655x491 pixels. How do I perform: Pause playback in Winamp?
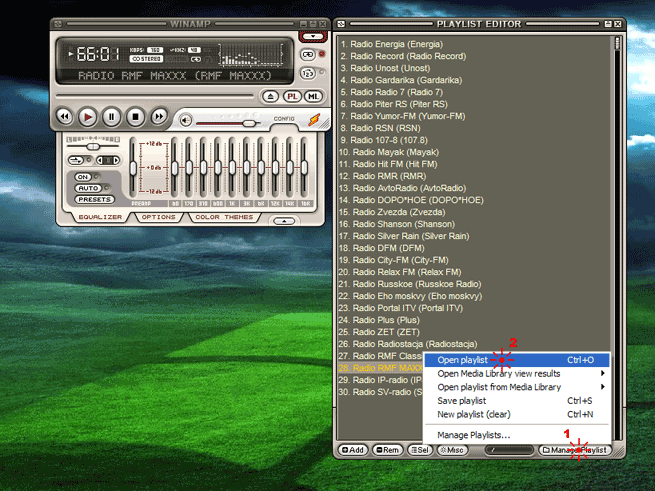pos(112,117)
